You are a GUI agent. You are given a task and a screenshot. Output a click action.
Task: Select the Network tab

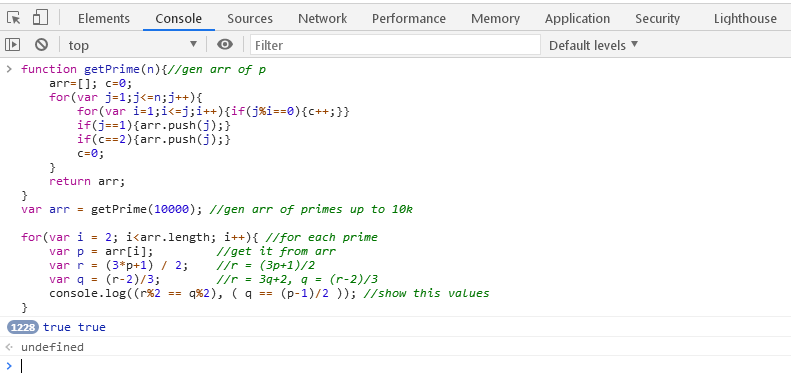322,19
